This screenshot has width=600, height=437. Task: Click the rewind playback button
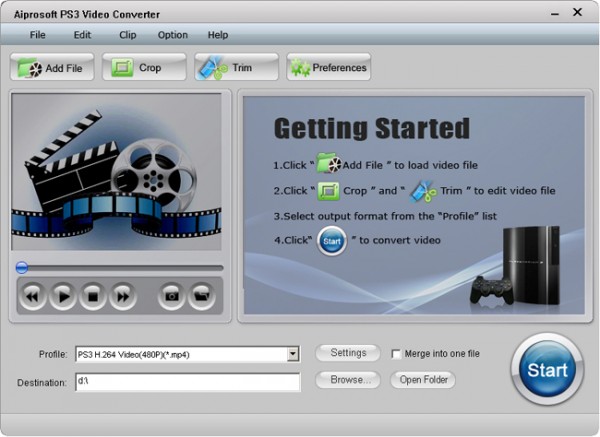(33, 296)
